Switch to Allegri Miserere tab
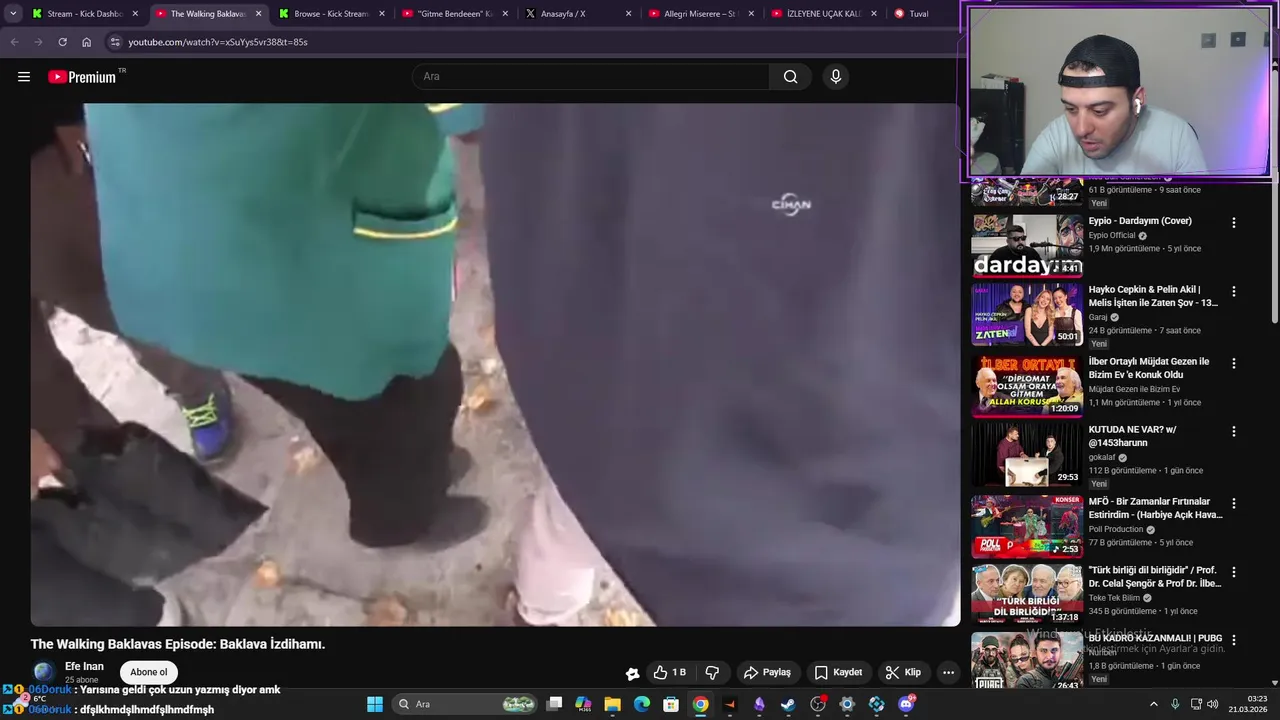 (700, 14)
